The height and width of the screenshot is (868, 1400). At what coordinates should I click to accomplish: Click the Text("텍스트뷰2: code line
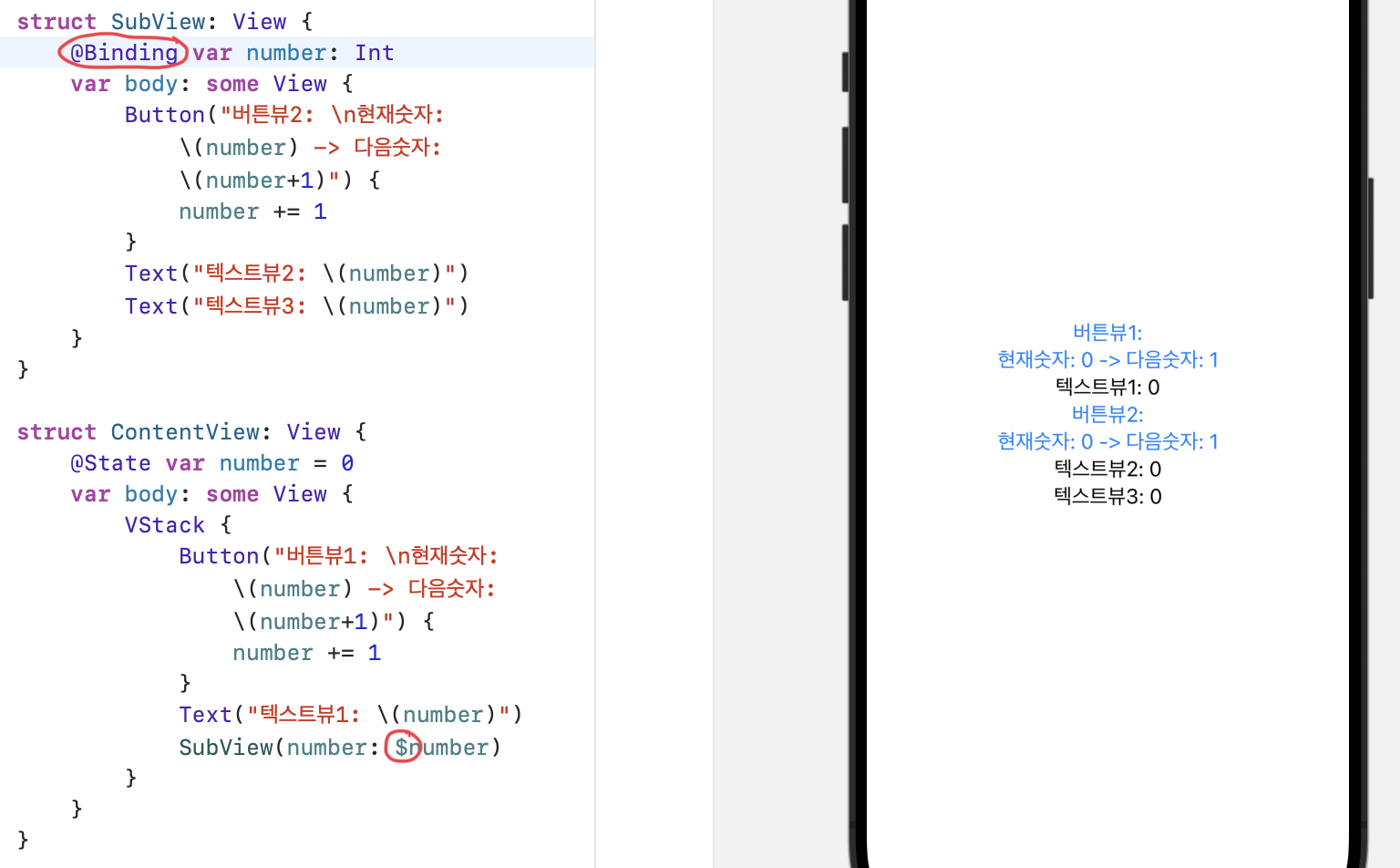(x=297, y=274)
